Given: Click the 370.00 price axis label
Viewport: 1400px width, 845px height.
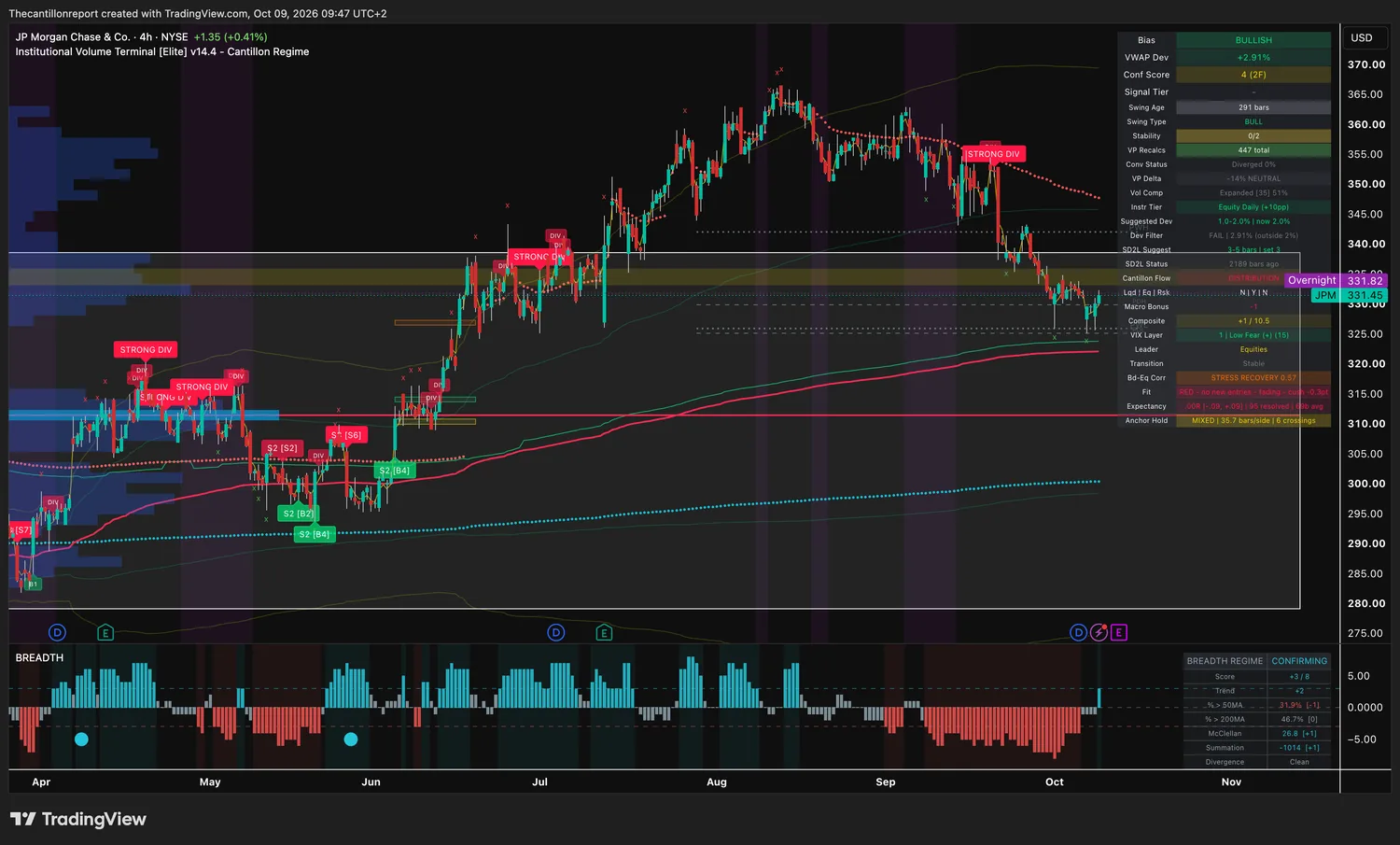Looking at the screenshot, I should click(1366, 64).
